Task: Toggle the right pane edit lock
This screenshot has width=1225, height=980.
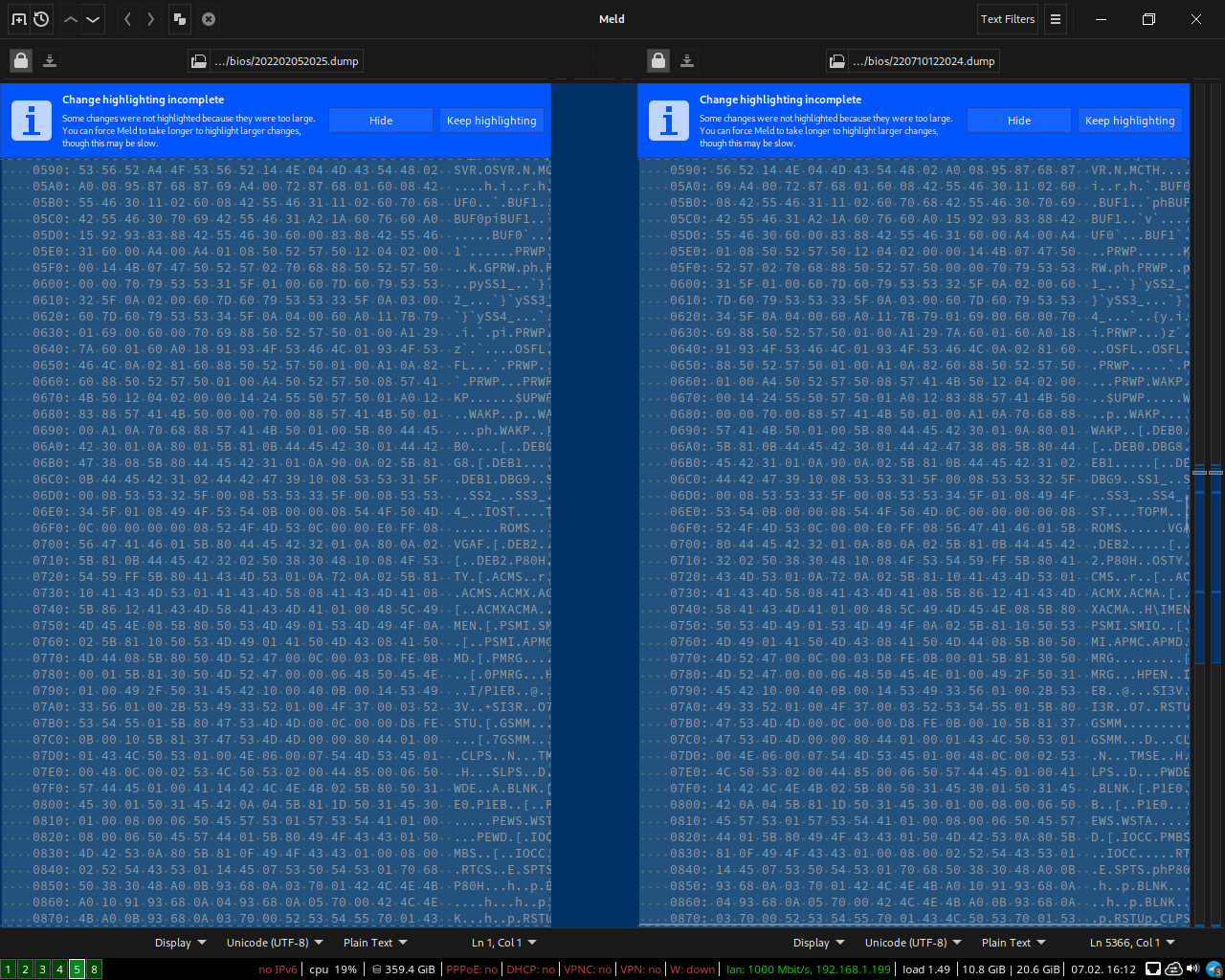Action: (x=657, y=61)
